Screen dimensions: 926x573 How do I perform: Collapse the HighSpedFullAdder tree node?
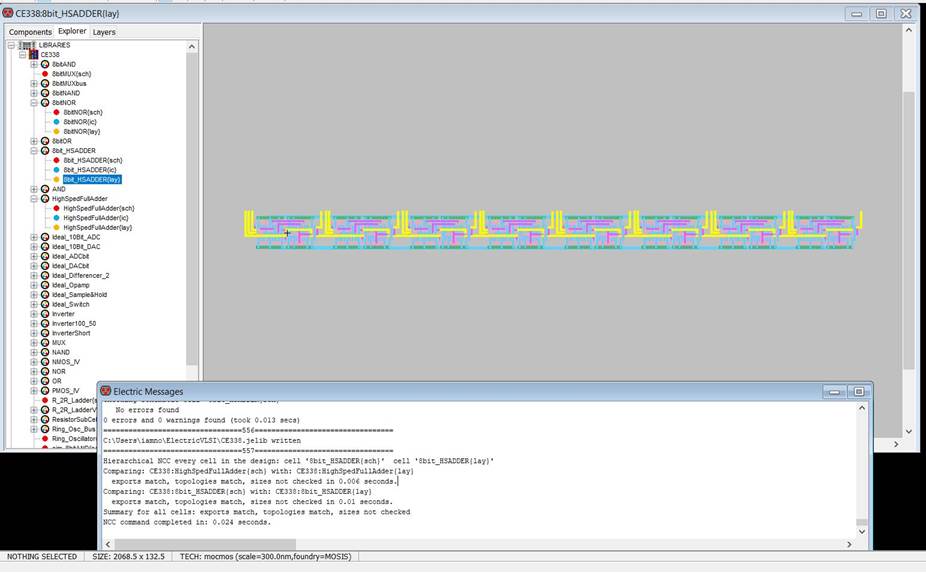coord(34,199)
